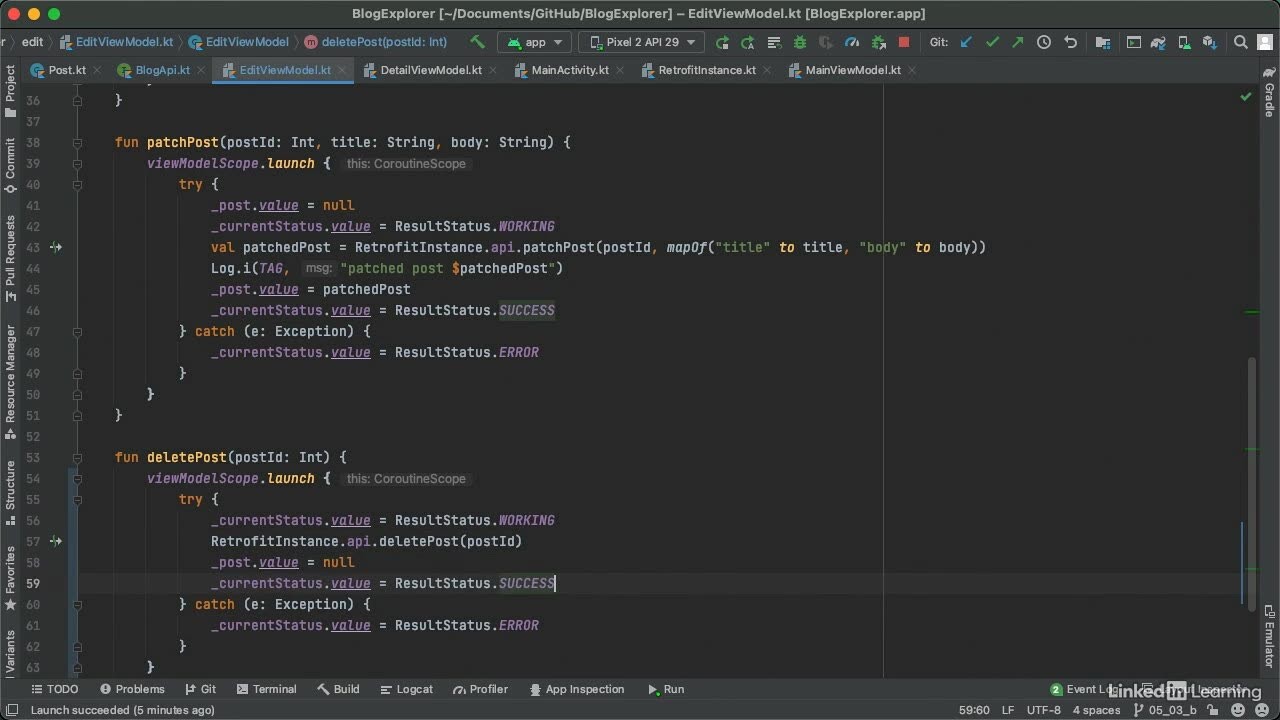Switch to the MainViewModel.kt tab
The width and height of the screenshot is (1280, 720).
(x=852, y=70)
